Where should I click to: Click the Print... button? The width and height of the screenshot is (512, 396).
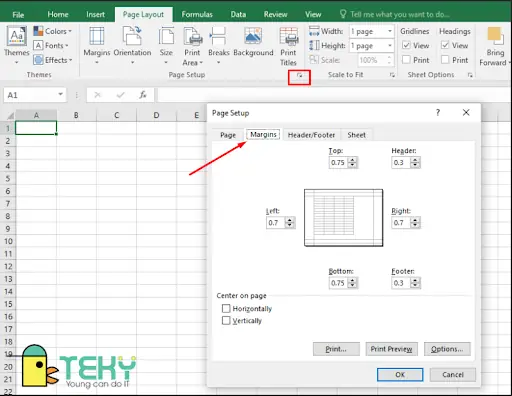click(336, 349)
